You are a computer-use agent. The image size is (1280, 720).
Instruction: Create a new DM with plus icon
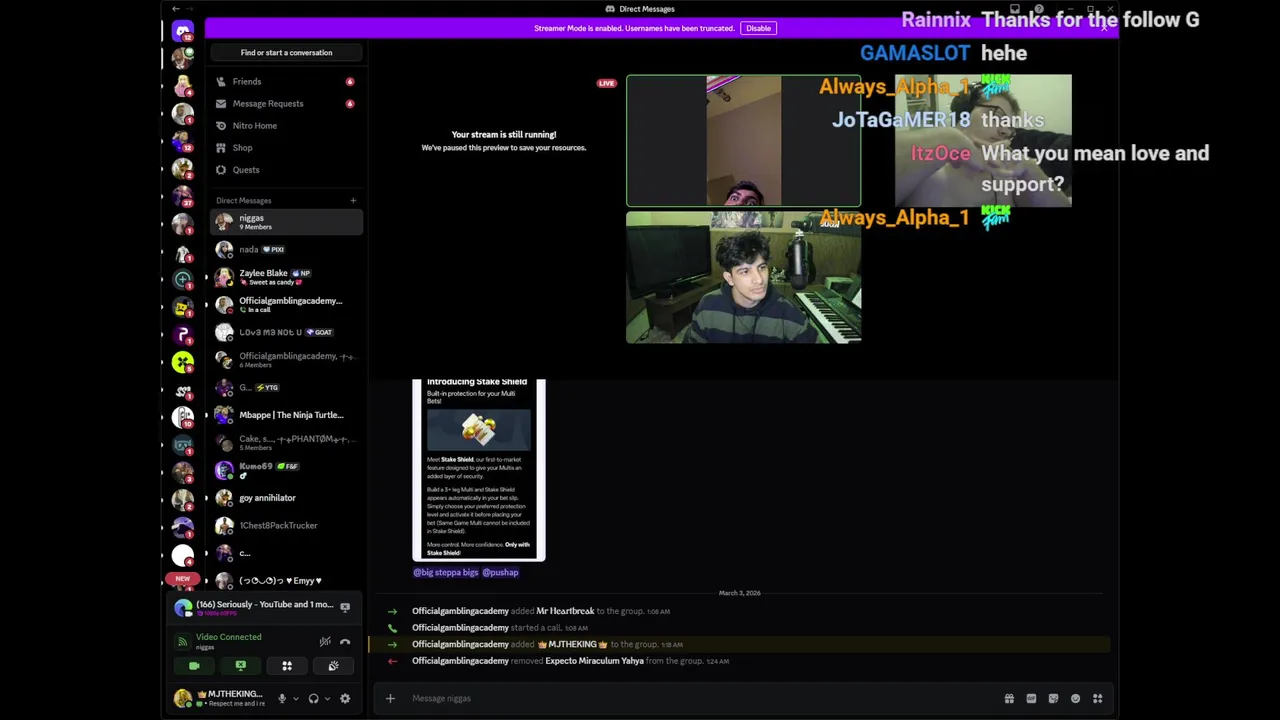pyautogui.click(x=353, y=201)
